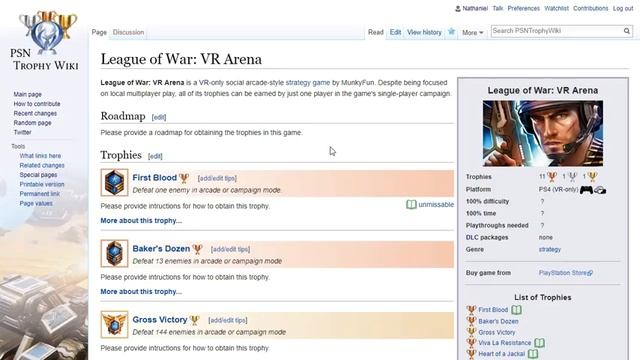Click trophy icon before Gross Victory in list
The height and width of the screenshot is (360, 640).
pyautogui.click(x=471, y=332)
